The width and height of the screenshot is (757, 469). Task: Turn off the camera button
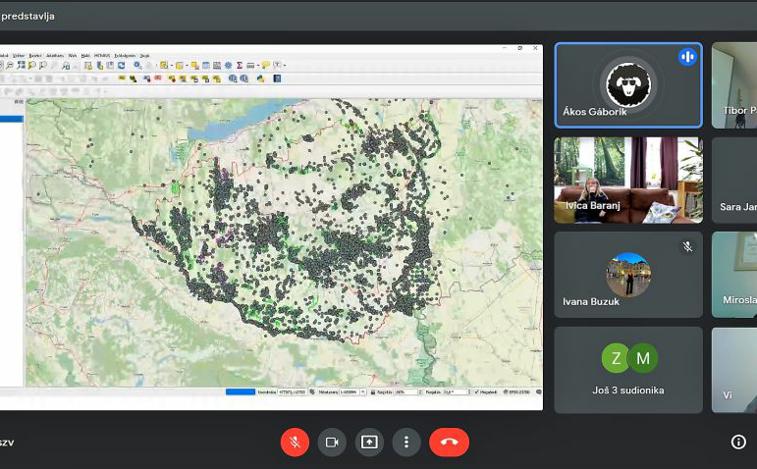tap(332, 442)
